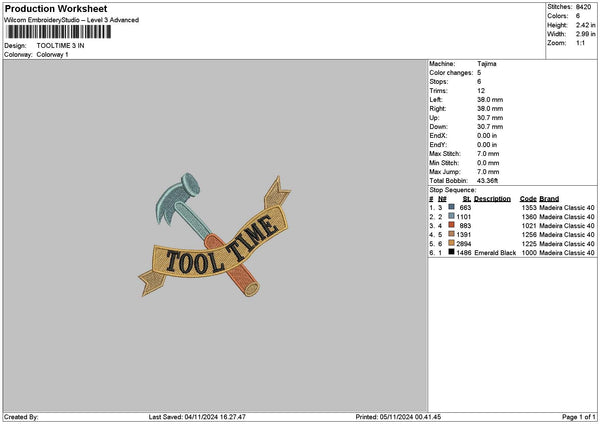Click stitch count '2894' in stop sequence

(464, 244)
